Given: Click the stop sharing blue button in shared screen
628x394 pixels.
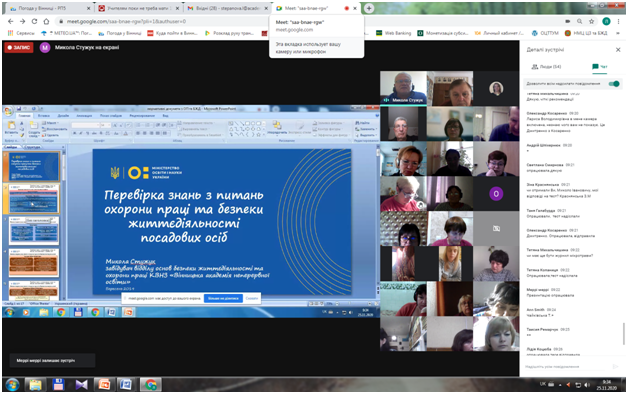Looking at the screenshot, I should (x=223, y=298).
